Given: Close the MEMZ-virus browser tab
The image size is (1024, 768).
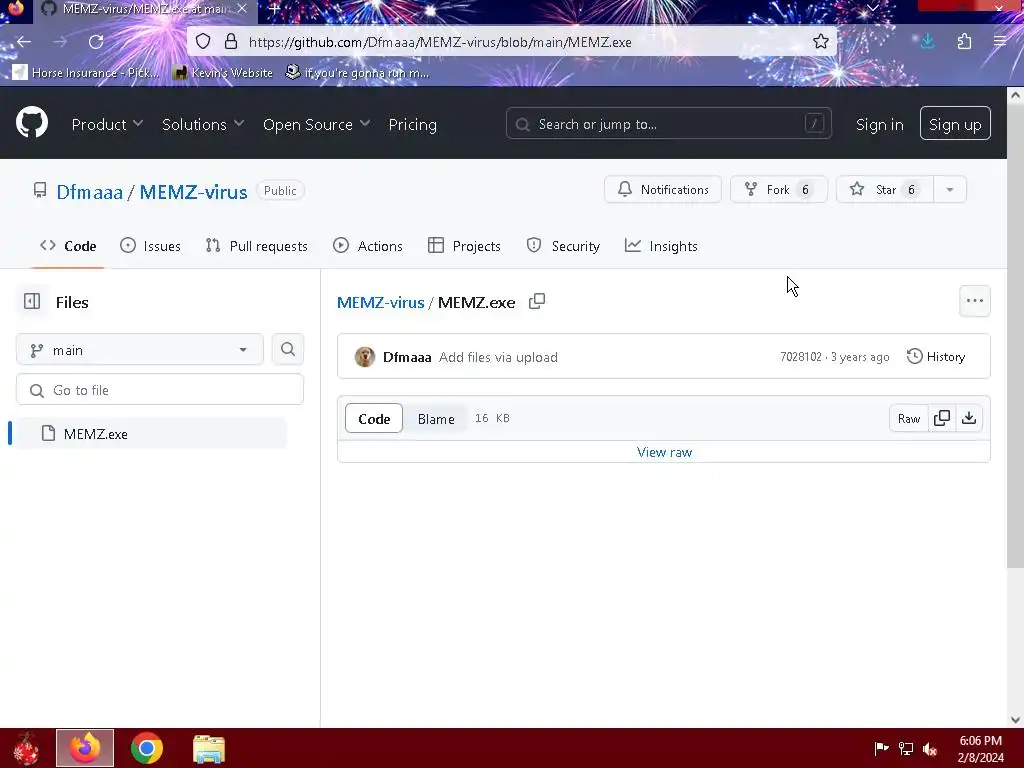Looking at the screenshot, I should [x=242, y=9].
